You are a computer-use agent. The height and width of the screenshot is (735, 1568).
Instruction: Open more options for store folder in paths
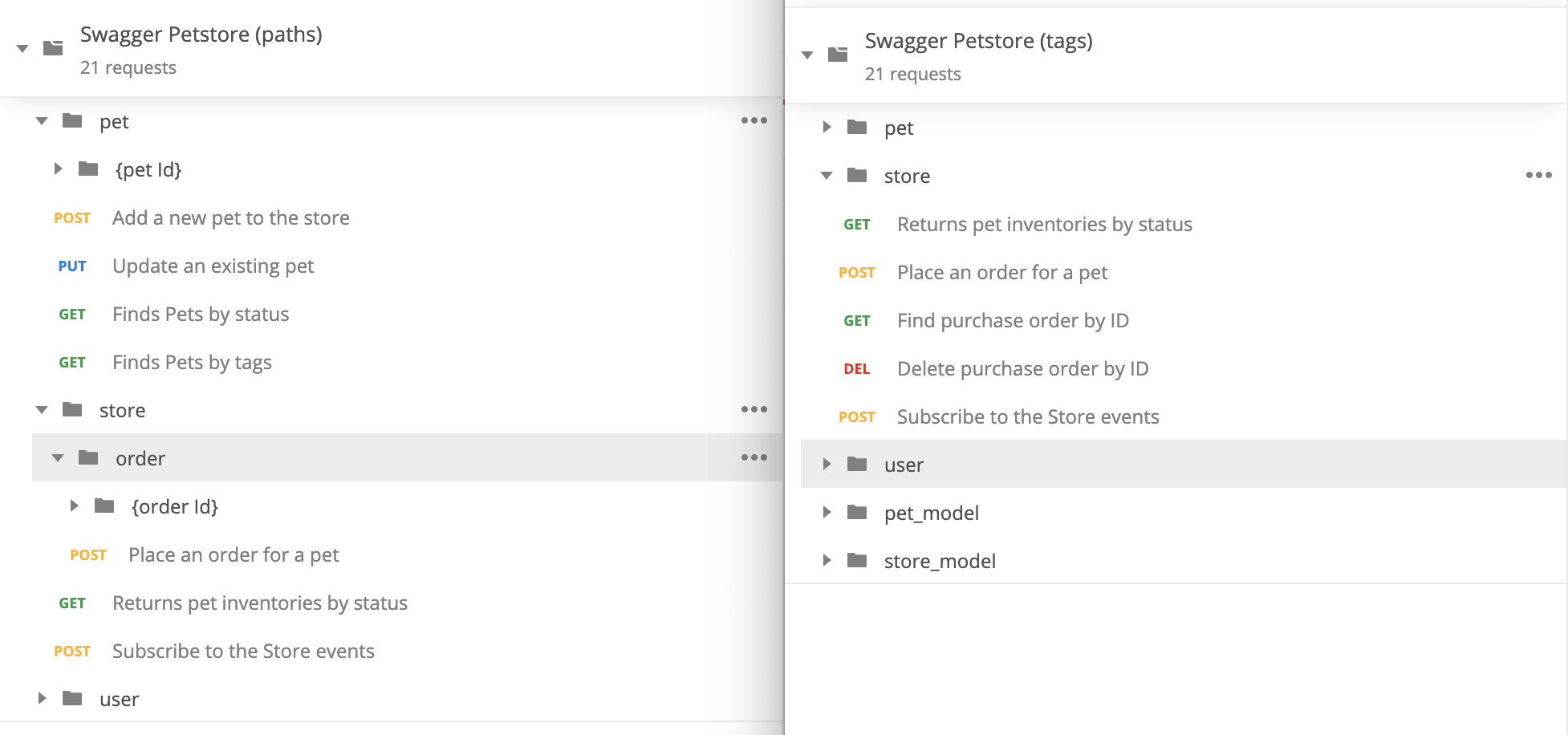coord(754,409)
